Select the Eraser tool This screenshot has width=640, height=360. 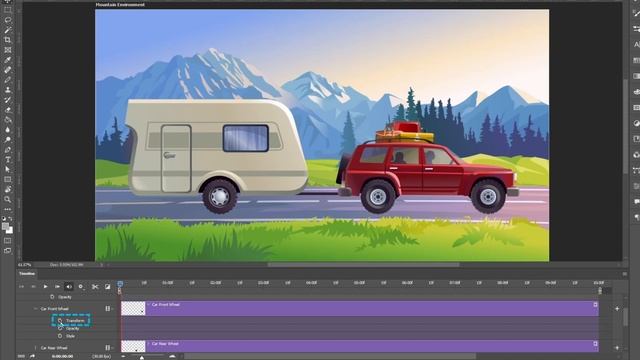pyautogui.click(x=7, y=110)
